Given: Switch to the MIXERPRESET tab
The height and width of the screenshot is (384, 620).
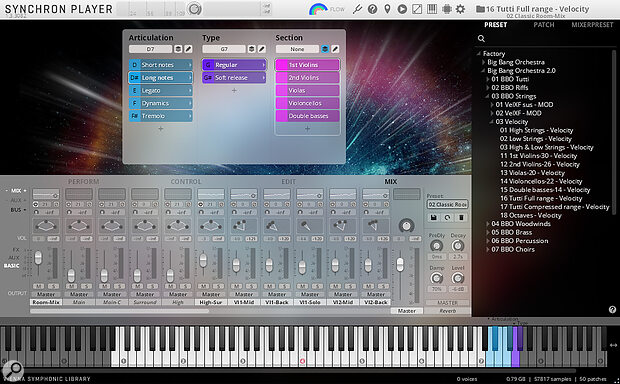Looking at the screenshot, I should 592,25.
